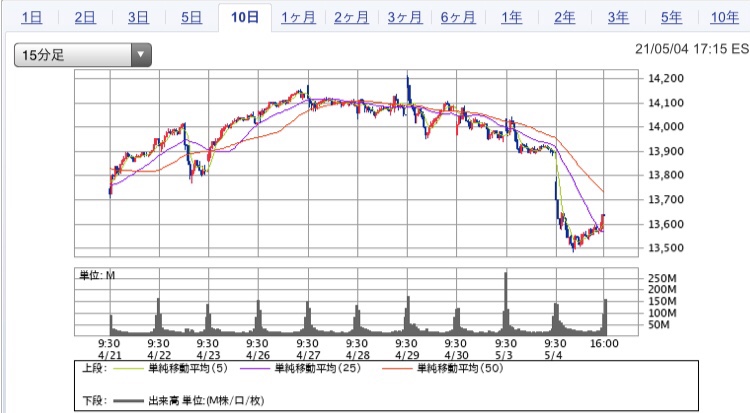Switch to the 5日 chart range tab
Image resolution: width=750 pixels, height=413 pixels.
tap(191, 17)
